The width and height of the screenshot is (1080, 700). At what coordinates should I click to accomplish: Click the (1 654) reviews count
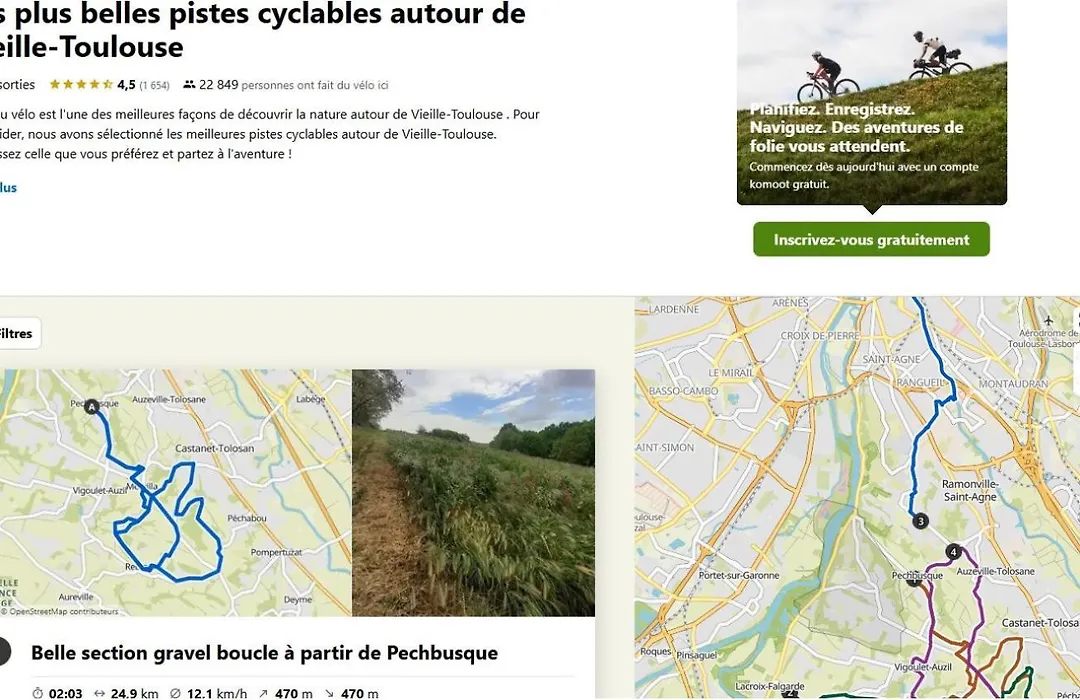(x=154, y=85)
